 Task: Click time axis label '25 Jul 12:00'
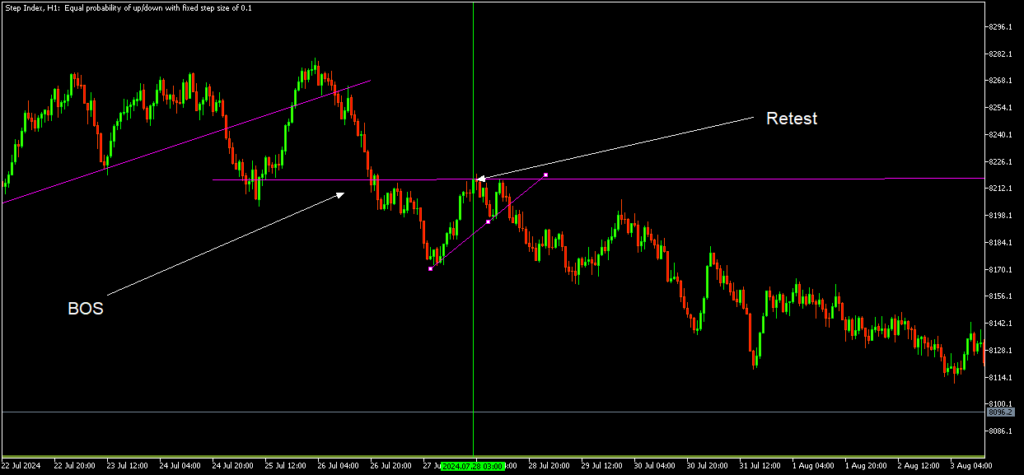pyautogui.click(x=287, y=467)
